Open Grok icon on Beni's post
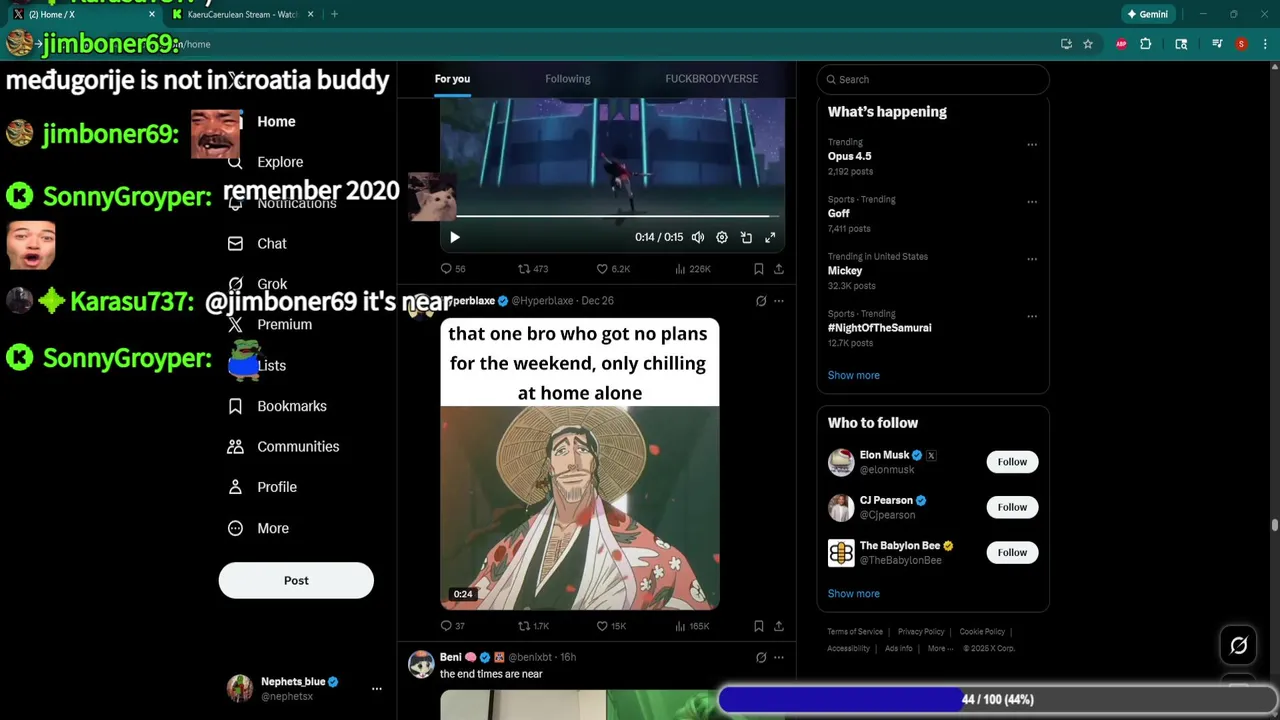Image resolution: width=1280 pixels, height=720 pixels. click(x=761, y=658)
